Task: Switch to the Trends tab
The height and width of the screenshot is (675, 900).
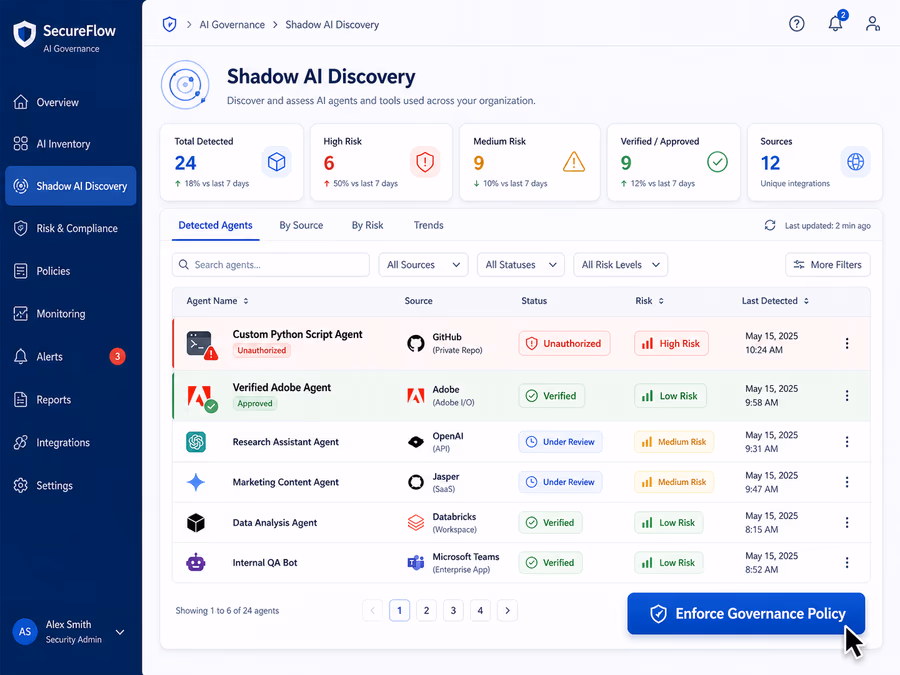Action: (428, 225)
